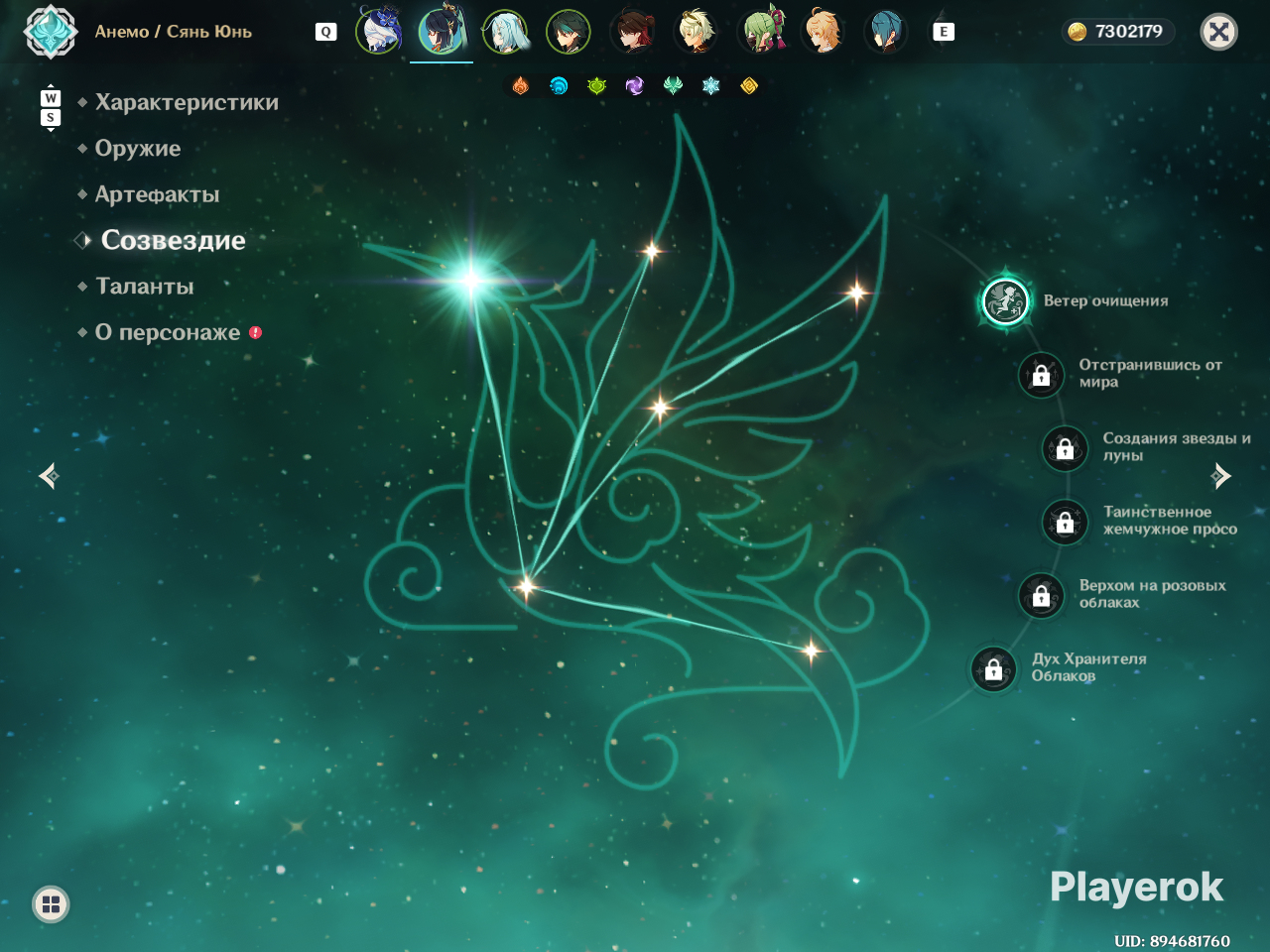The width and height of the screenshot is (1270, 952).
Task: Click the Mora balance 7302179
Action: 1117,32
